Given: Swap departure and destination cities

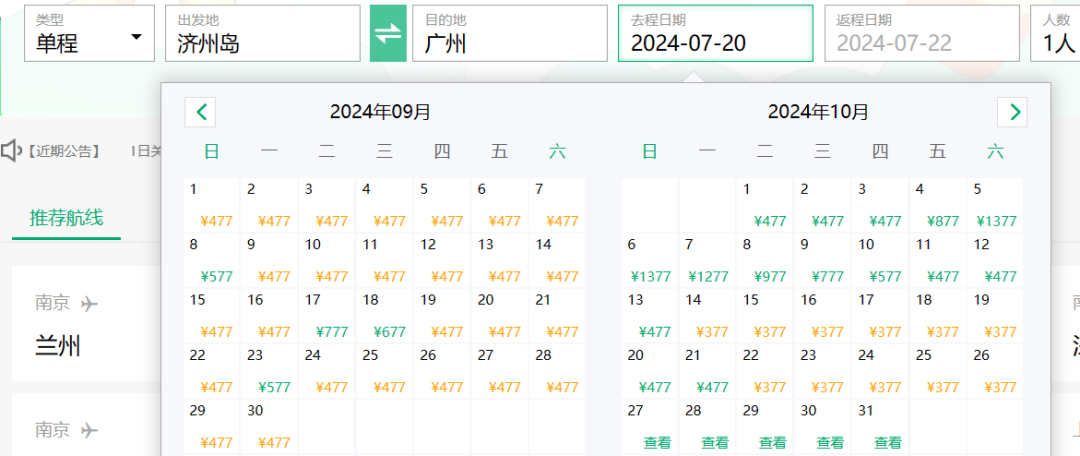Looking at the screenshot, I should pyautogui.click(x=388, y=34).
